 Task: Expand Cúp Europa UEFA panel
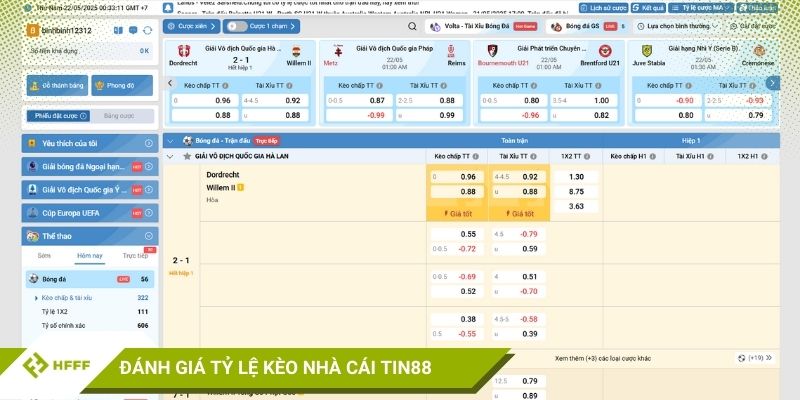pyautogui.click(x=90, y=213)
